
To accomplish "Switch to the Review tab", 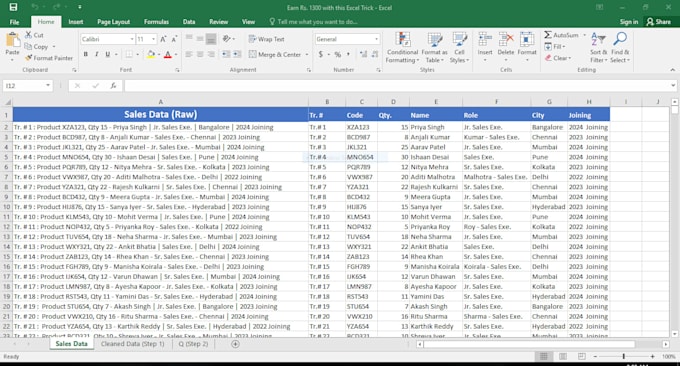I will (219, 22).
